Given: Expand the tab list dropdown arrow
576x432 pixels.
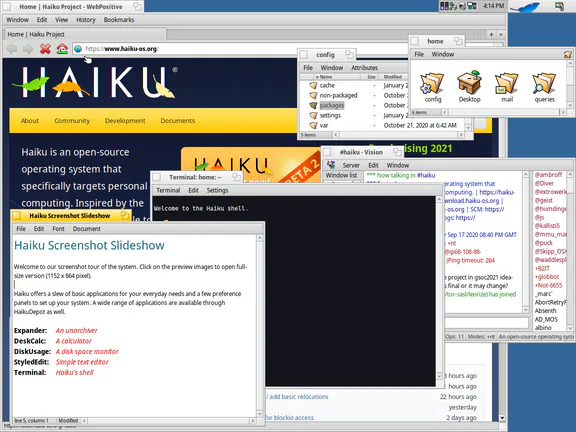Looking at the screenshot, I should (x=501, y=34).
